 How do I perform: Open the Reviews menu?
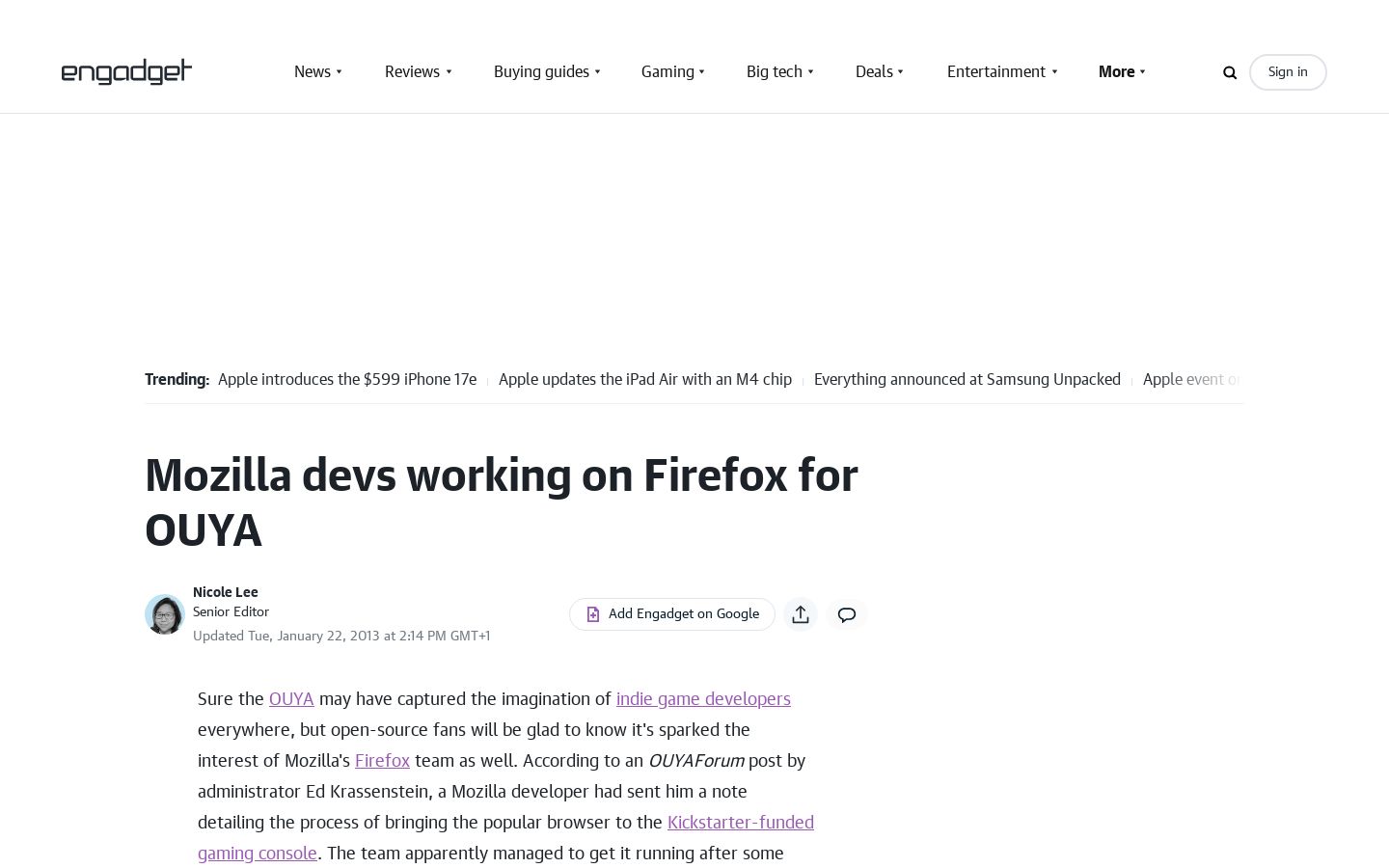412,71
